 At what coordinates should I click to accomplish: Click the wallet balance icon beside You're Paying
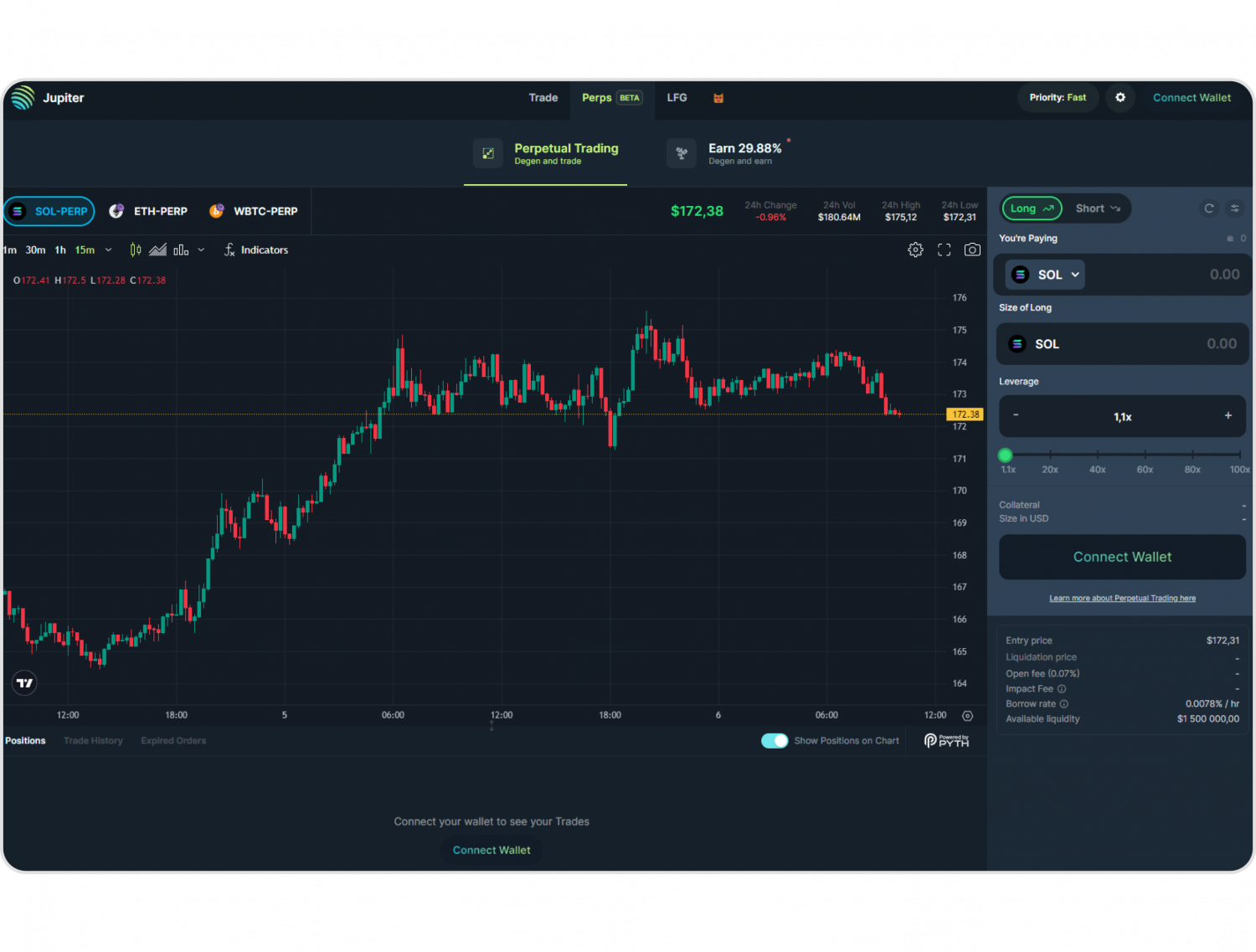[x=1230, y=239]
